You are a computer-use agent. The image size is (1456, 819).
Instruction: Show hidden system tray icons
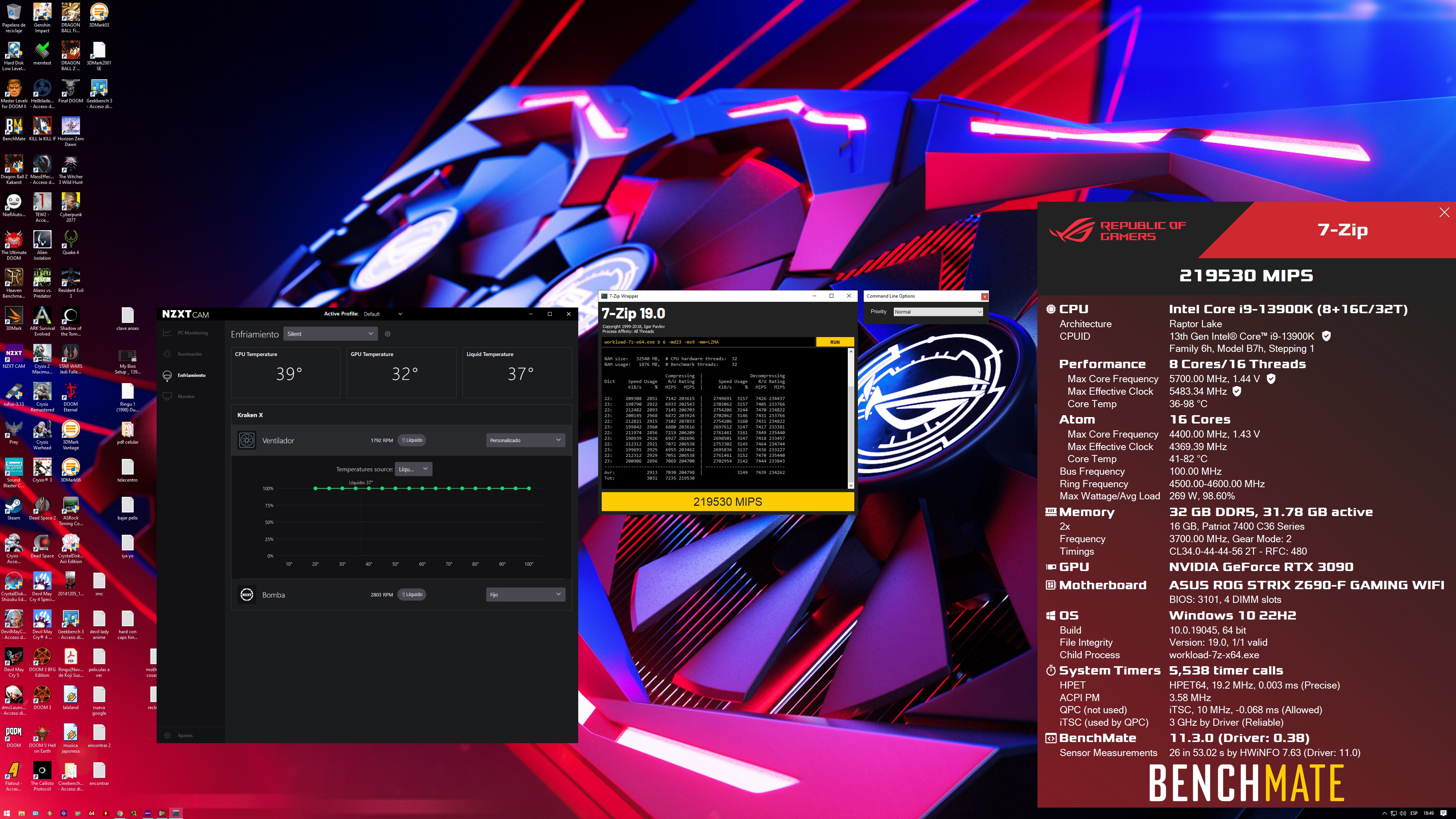click(1384, 813)
